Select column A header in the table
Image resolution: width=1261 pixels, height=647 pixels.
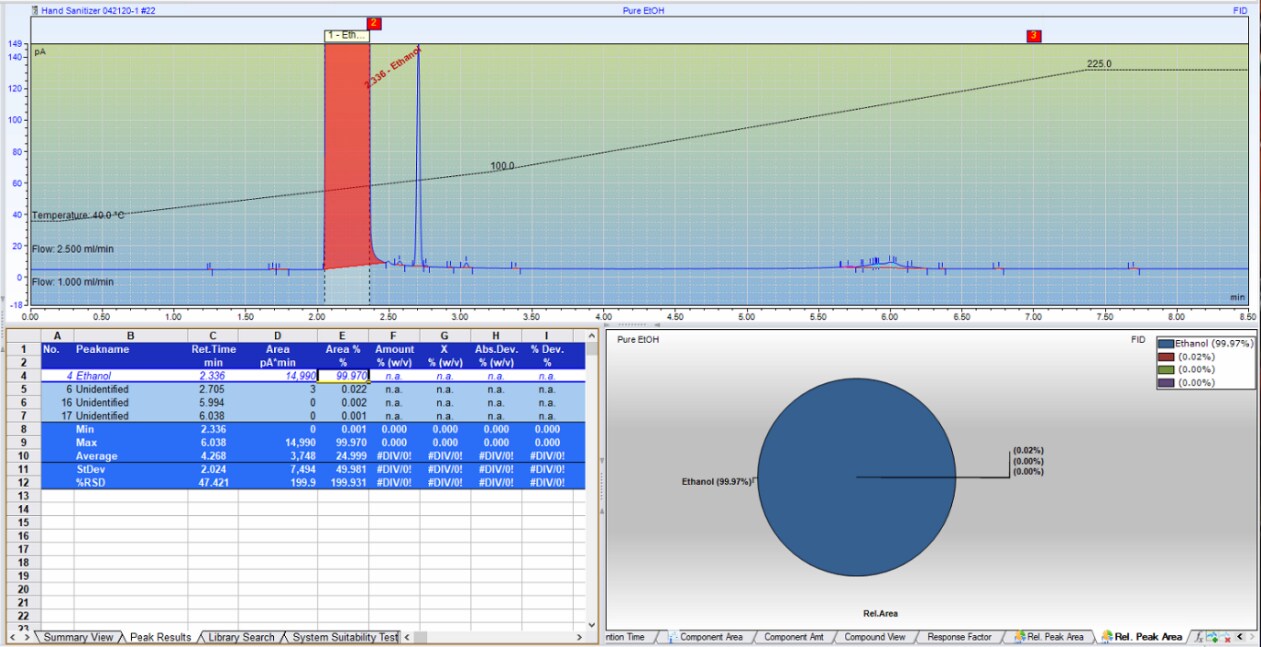57,335
